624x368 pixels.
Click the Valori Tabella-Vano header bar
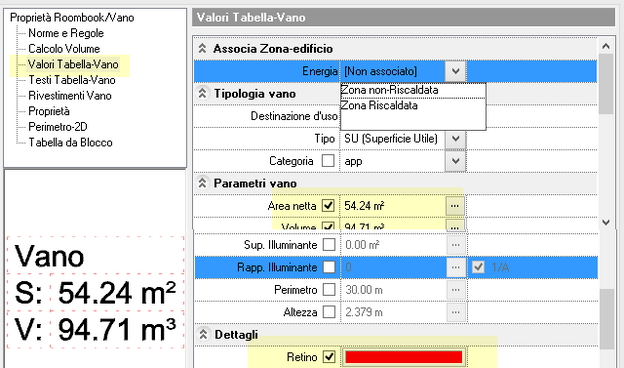(404, 18)
